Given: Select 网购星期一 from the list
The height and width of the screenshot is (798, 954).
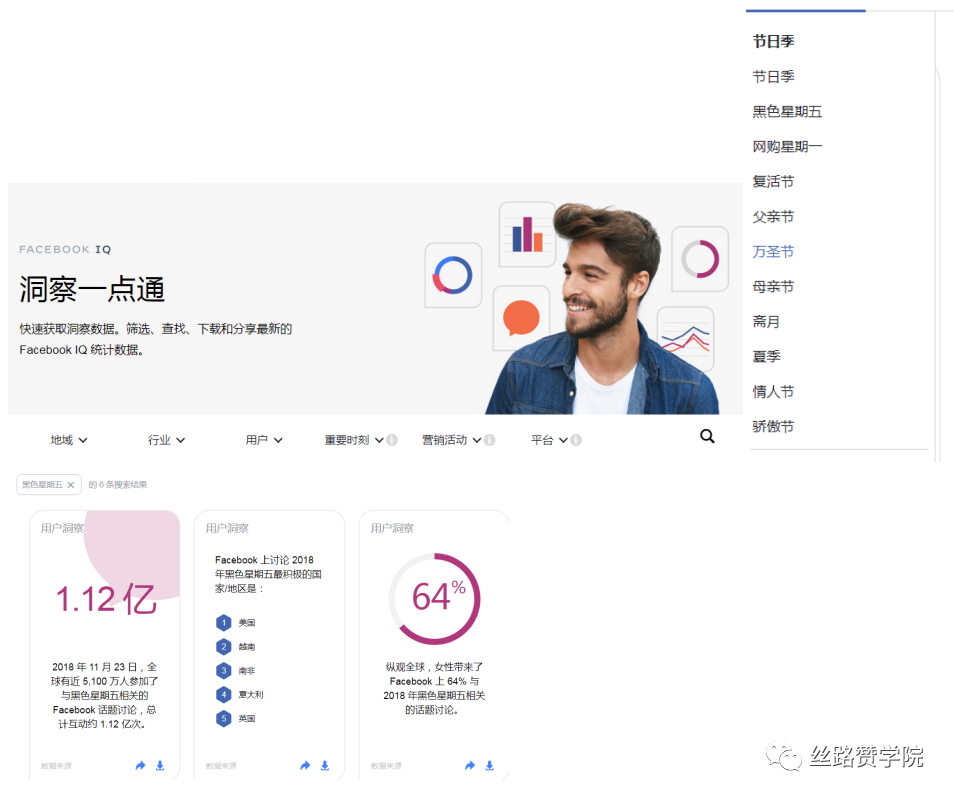Looking at the screenshot, I should [787, 147].
